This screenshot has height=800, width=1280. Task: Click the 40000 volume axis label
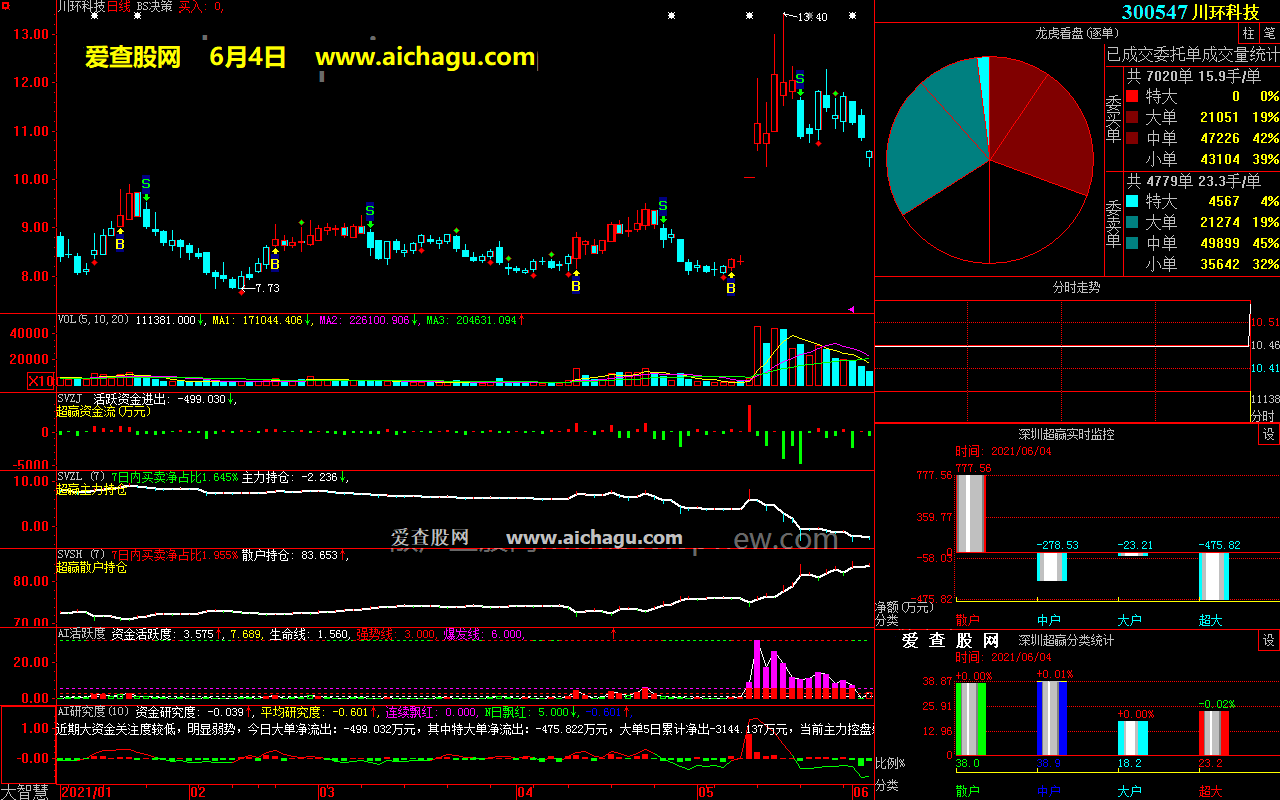pos(30,333)
